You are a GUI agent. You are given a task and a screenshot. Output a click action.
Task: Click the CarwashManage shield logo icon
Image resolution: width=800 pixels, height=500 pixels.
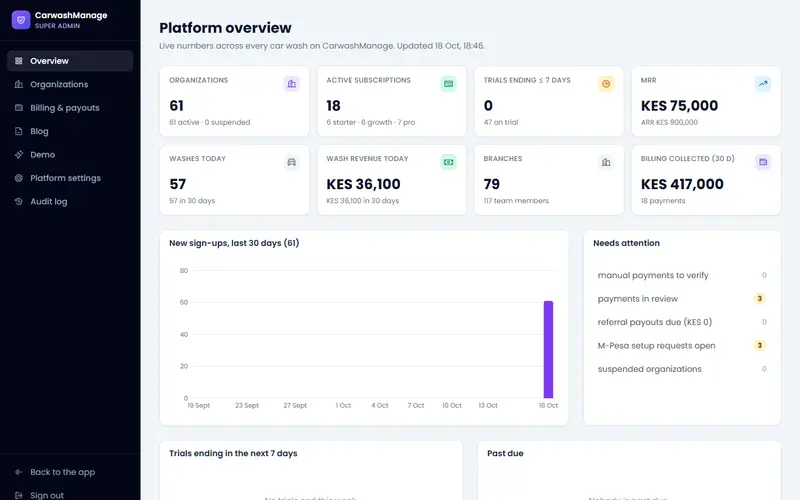(x=21, y=20)
